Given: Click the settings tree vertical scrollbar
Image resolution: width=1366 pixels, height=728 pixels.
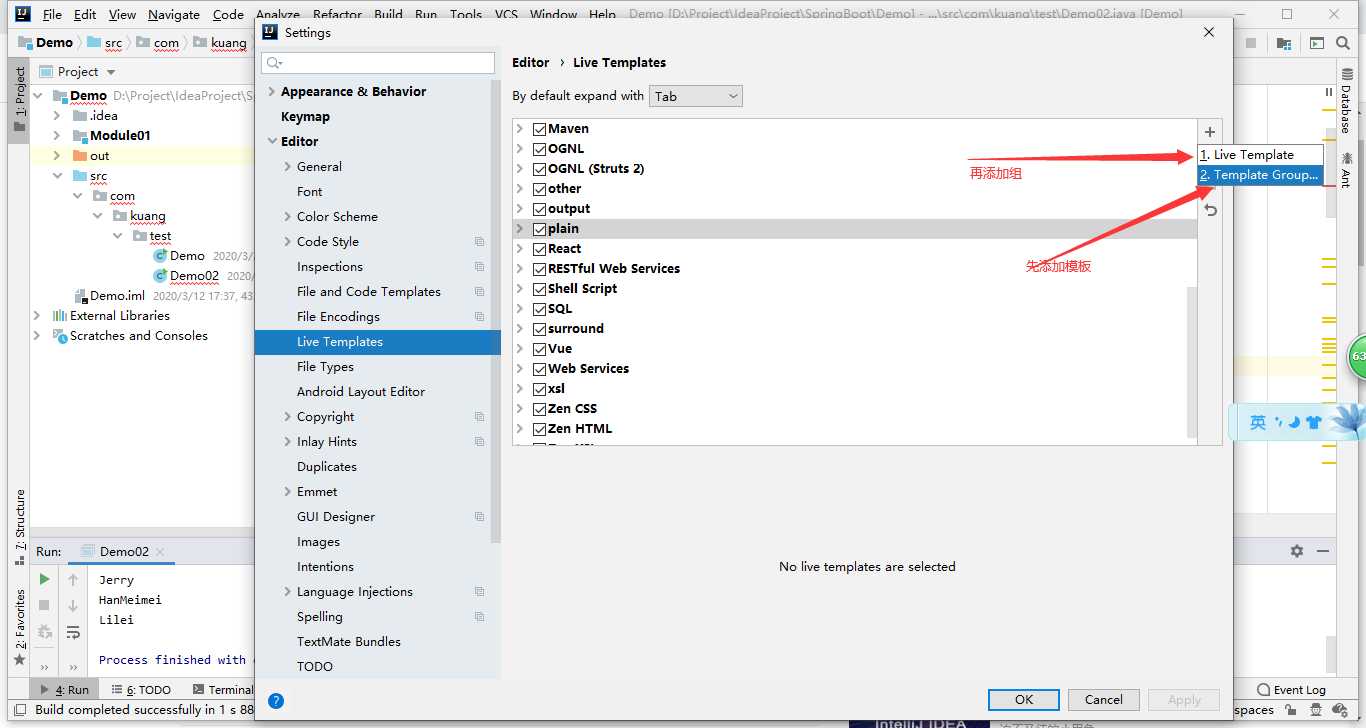Looking at the screenshot, I should [496, 310].
